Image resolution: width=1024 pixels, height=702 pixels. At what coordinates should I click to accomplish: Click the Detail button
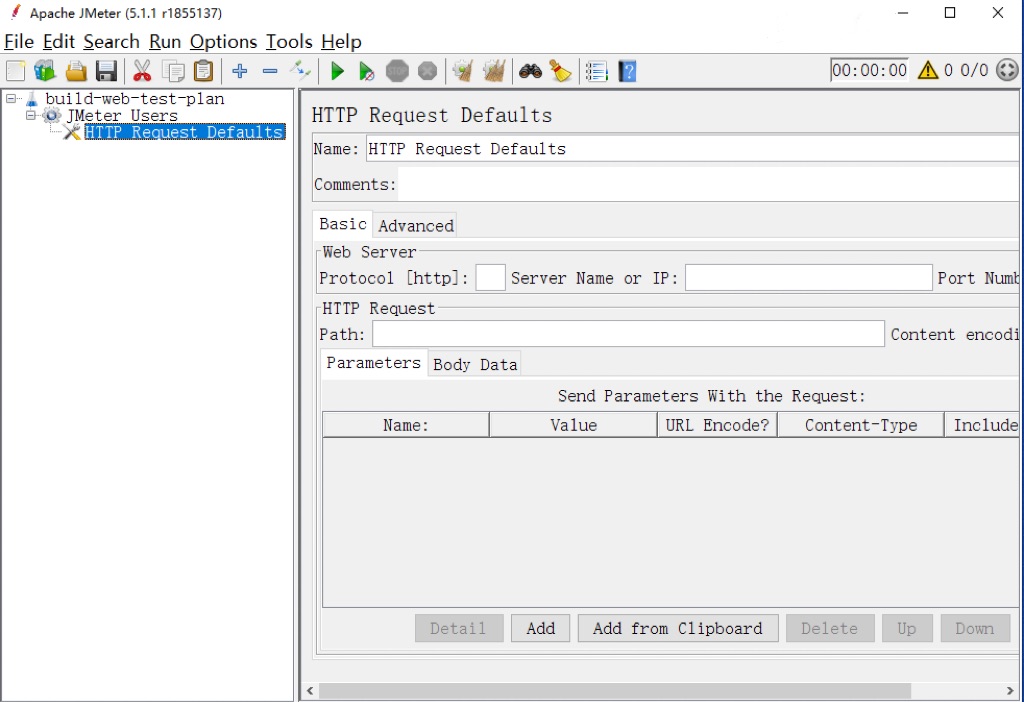tap(458, 628)
